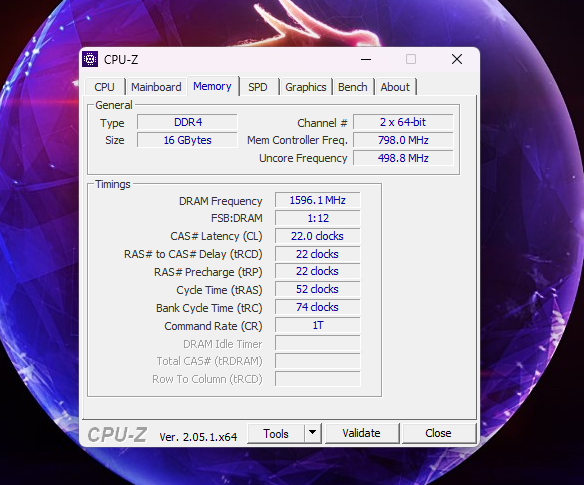Click the 1596.1 MHz DRAM frequency value
584x485 pixels.
tap(318, 200)
